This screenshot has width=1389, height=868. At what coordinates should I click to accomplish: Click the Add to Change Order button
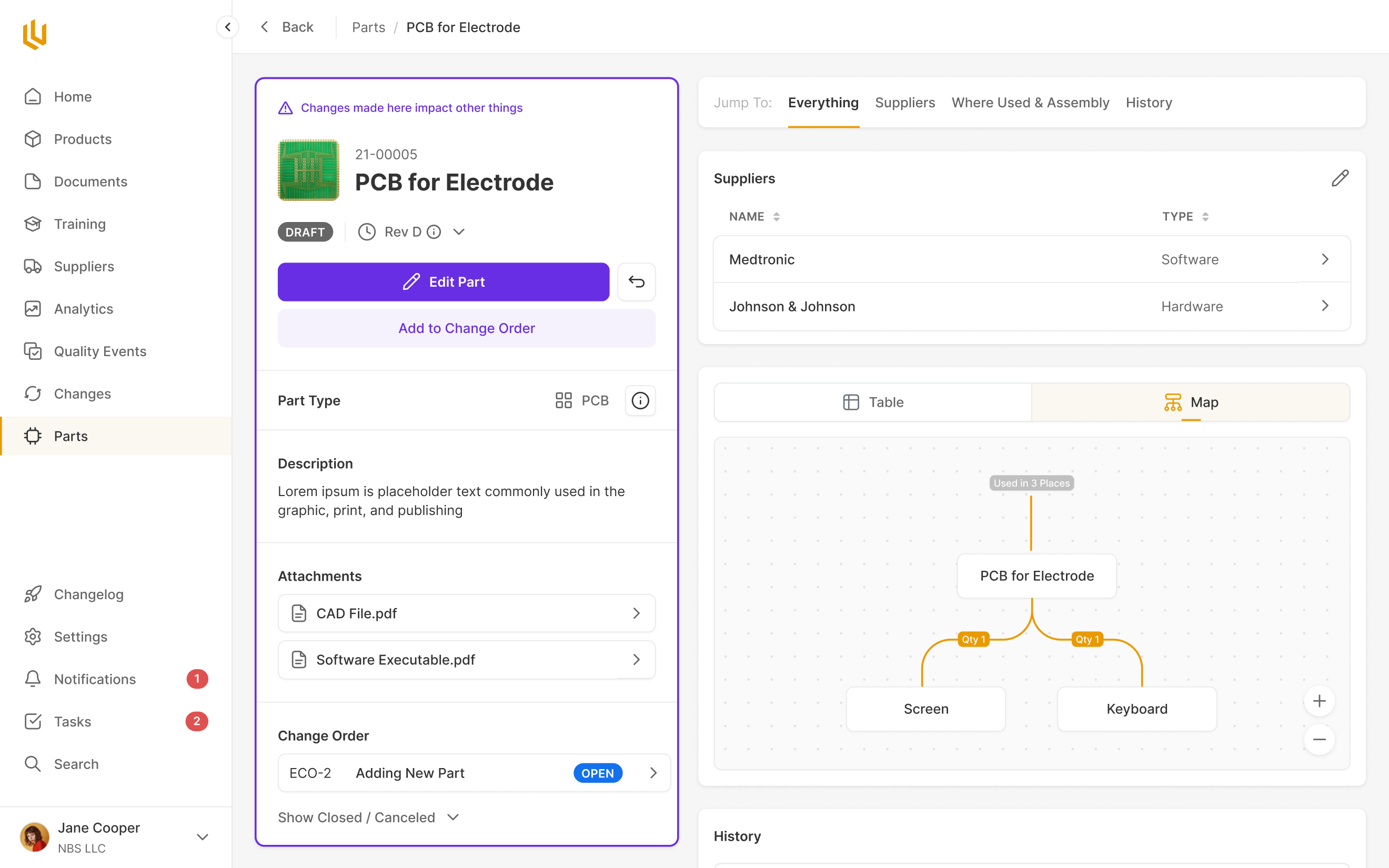(467, 328)
